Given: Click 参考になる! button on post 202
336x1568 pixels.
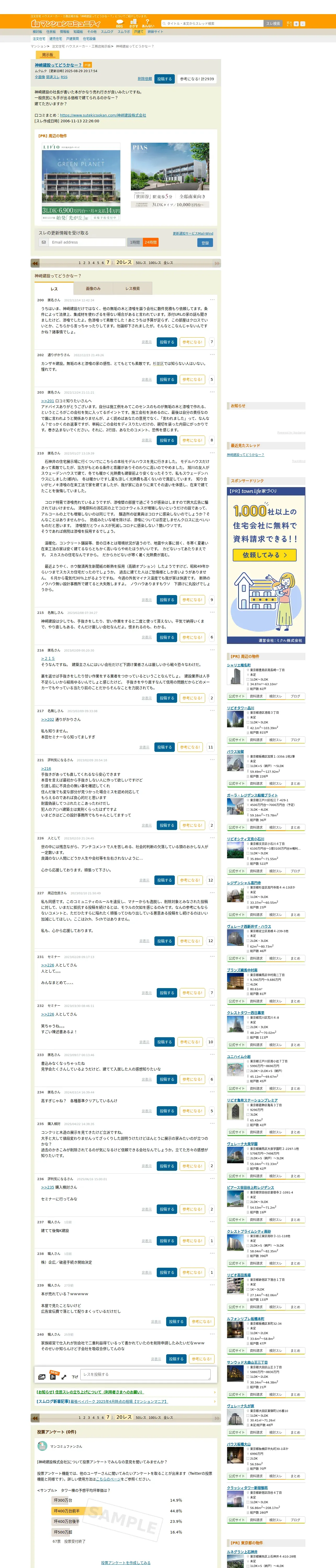Looking at the screenshot, I should [192, 379].
